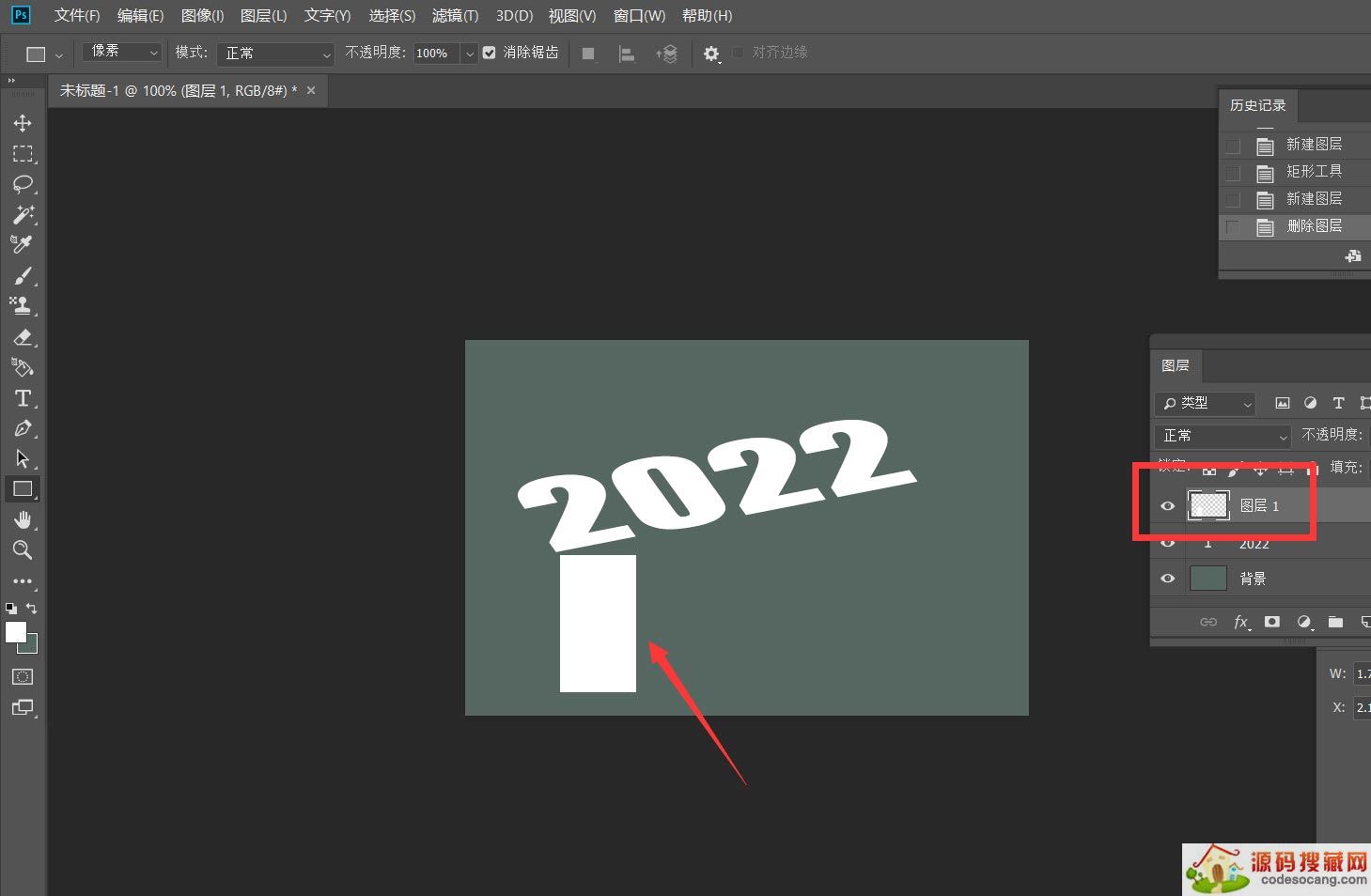Viewport: 1371px width, 896px height.
Task: Select the Path Selection tool
Action: coord(23,458)
